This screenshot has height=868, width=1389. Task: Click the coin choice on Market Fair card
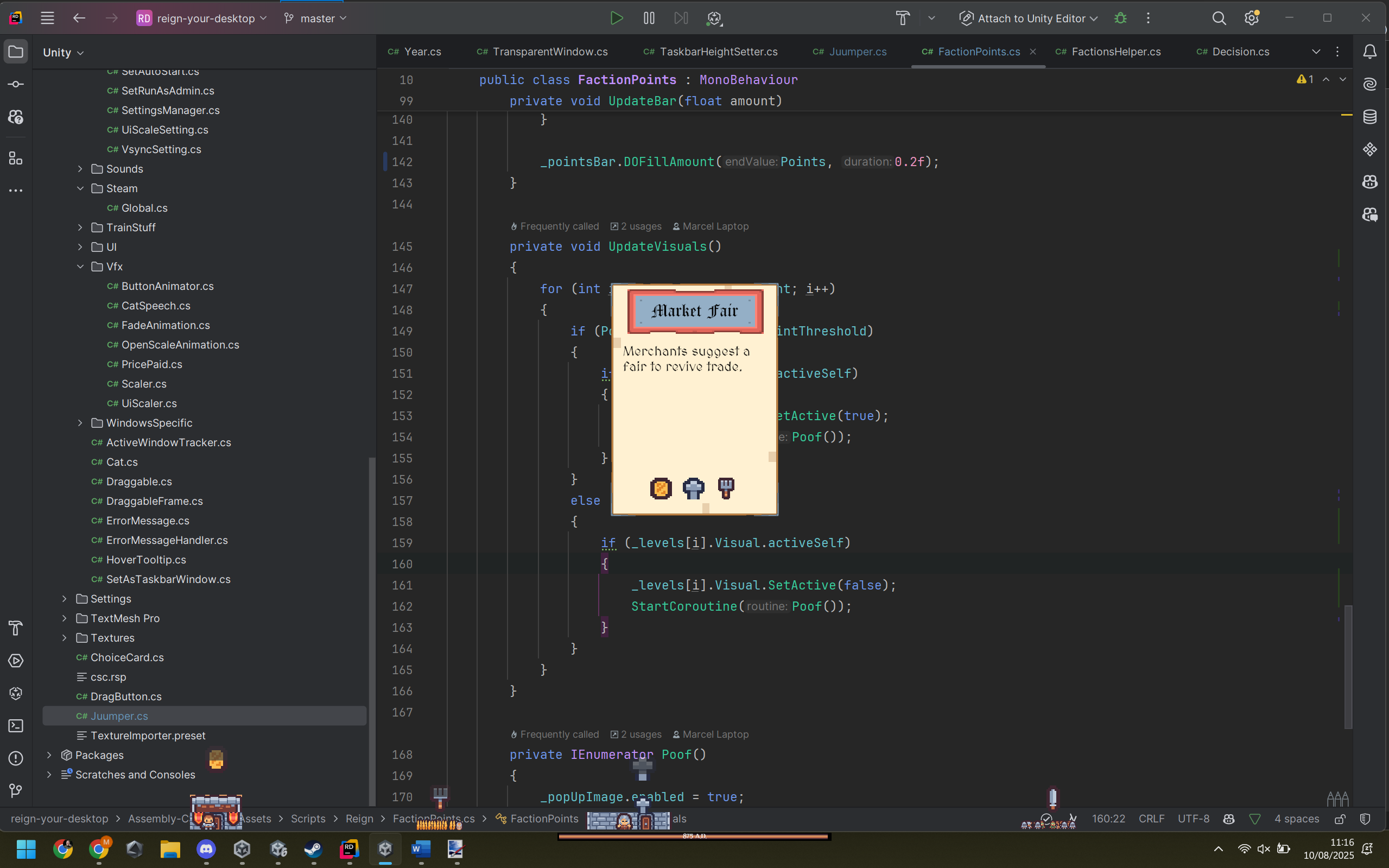(661, 489)
